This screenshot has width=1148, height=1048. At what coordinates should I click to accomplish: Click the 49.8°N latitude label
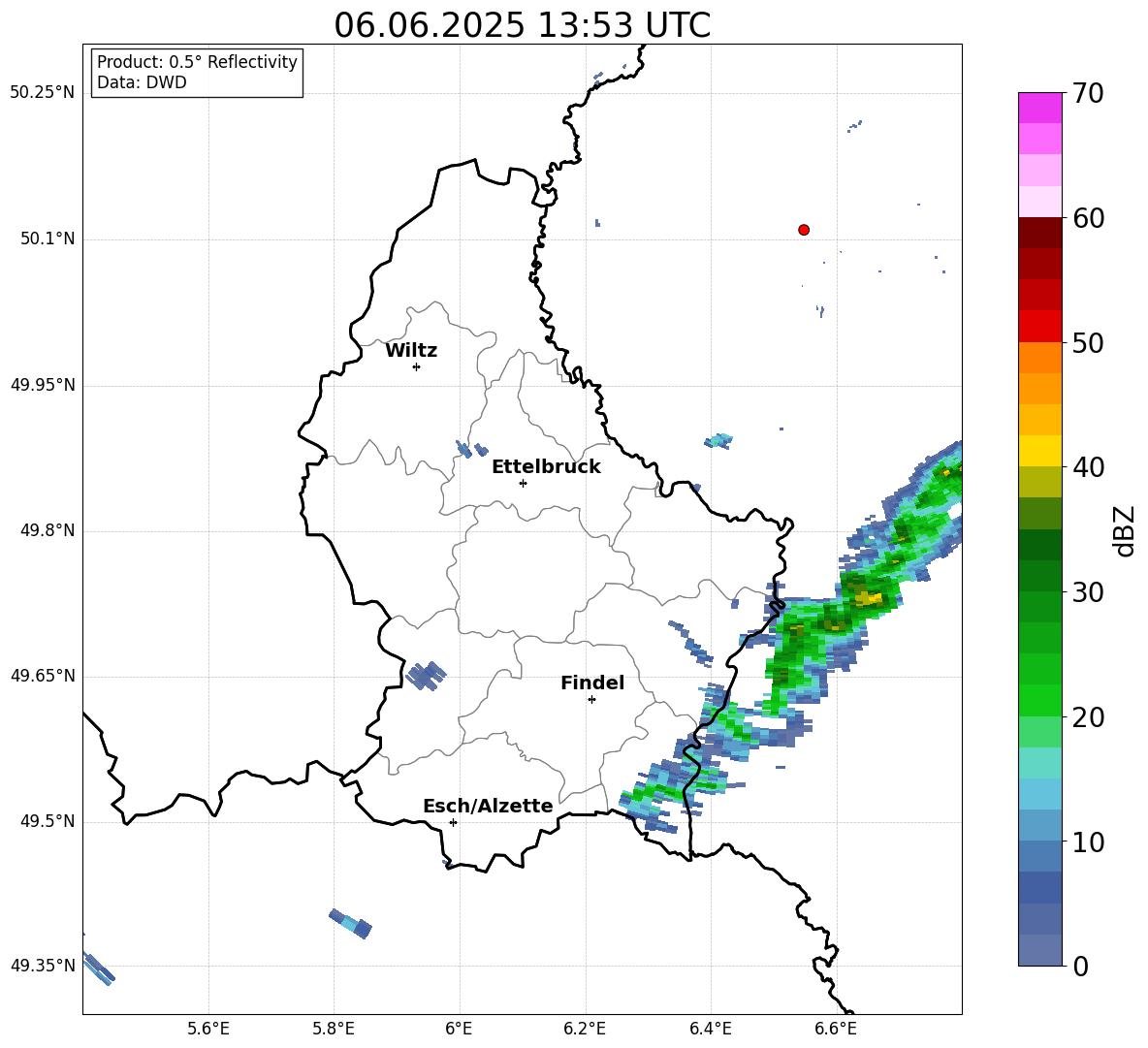point(48,530)
